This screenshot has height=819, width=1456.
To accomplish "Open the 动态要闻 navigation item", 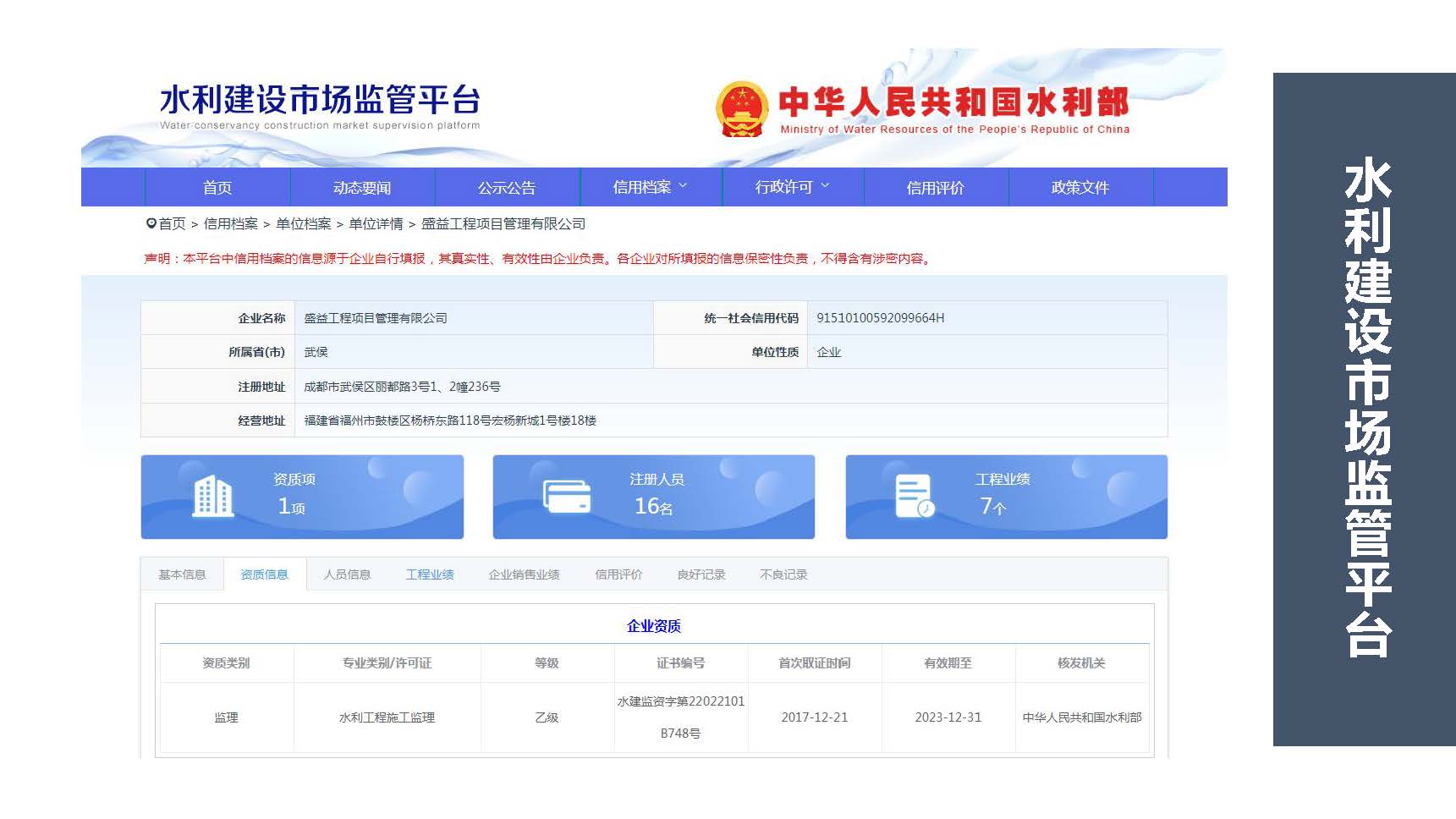I will coord(362,188).
